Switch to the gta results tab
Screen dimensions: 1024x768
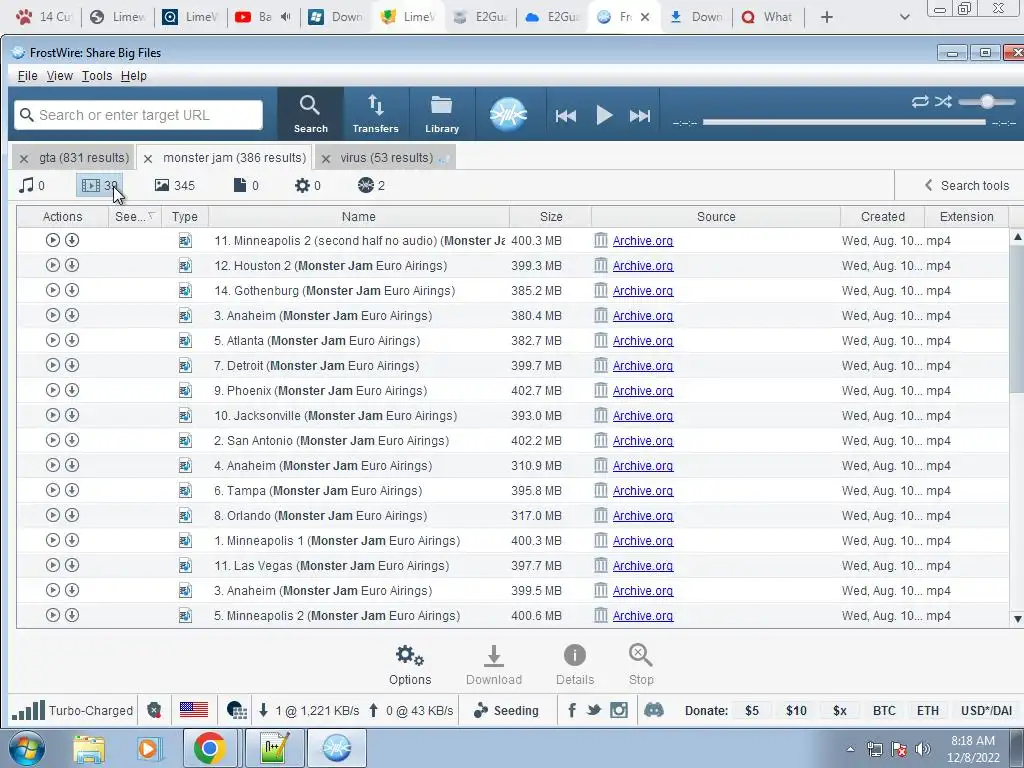point(84,157)
